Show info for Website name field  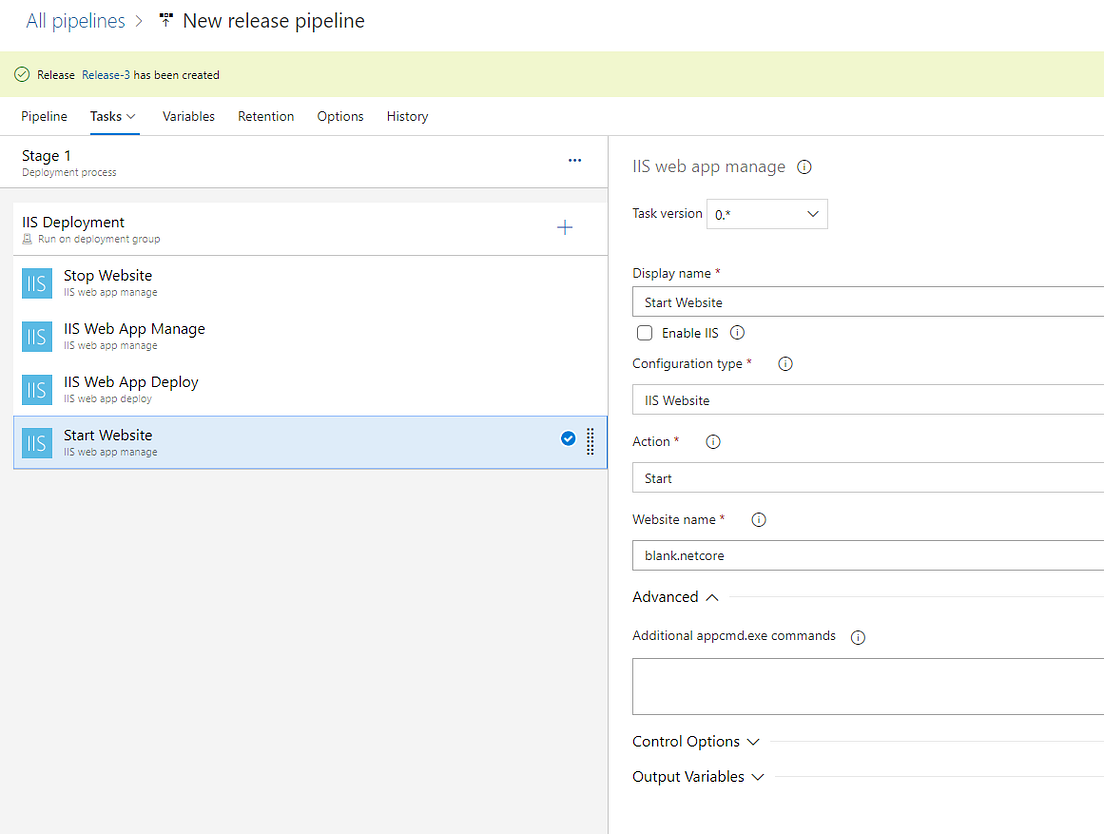coord(758,520)
